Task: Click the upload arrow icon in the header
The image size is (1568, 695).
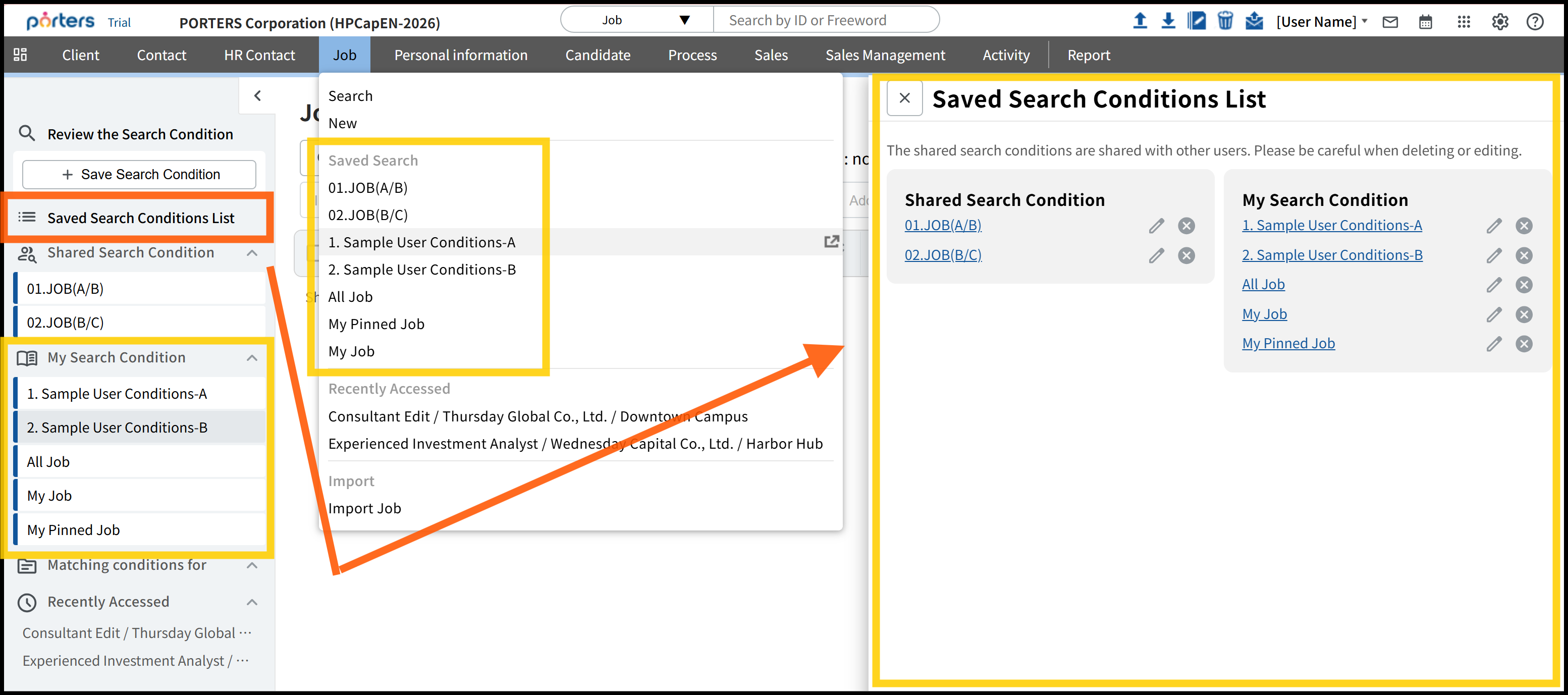Action: [1140, 21]
